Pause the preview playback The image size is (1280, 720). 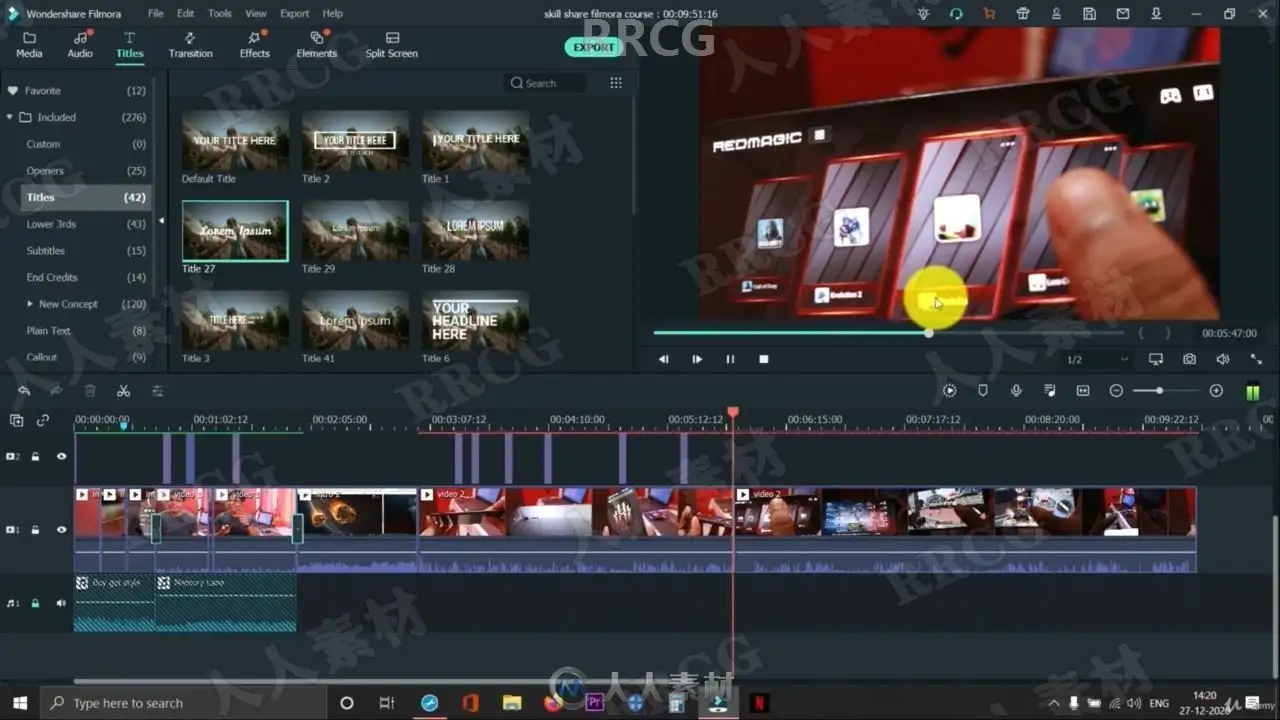pos(730,359)
